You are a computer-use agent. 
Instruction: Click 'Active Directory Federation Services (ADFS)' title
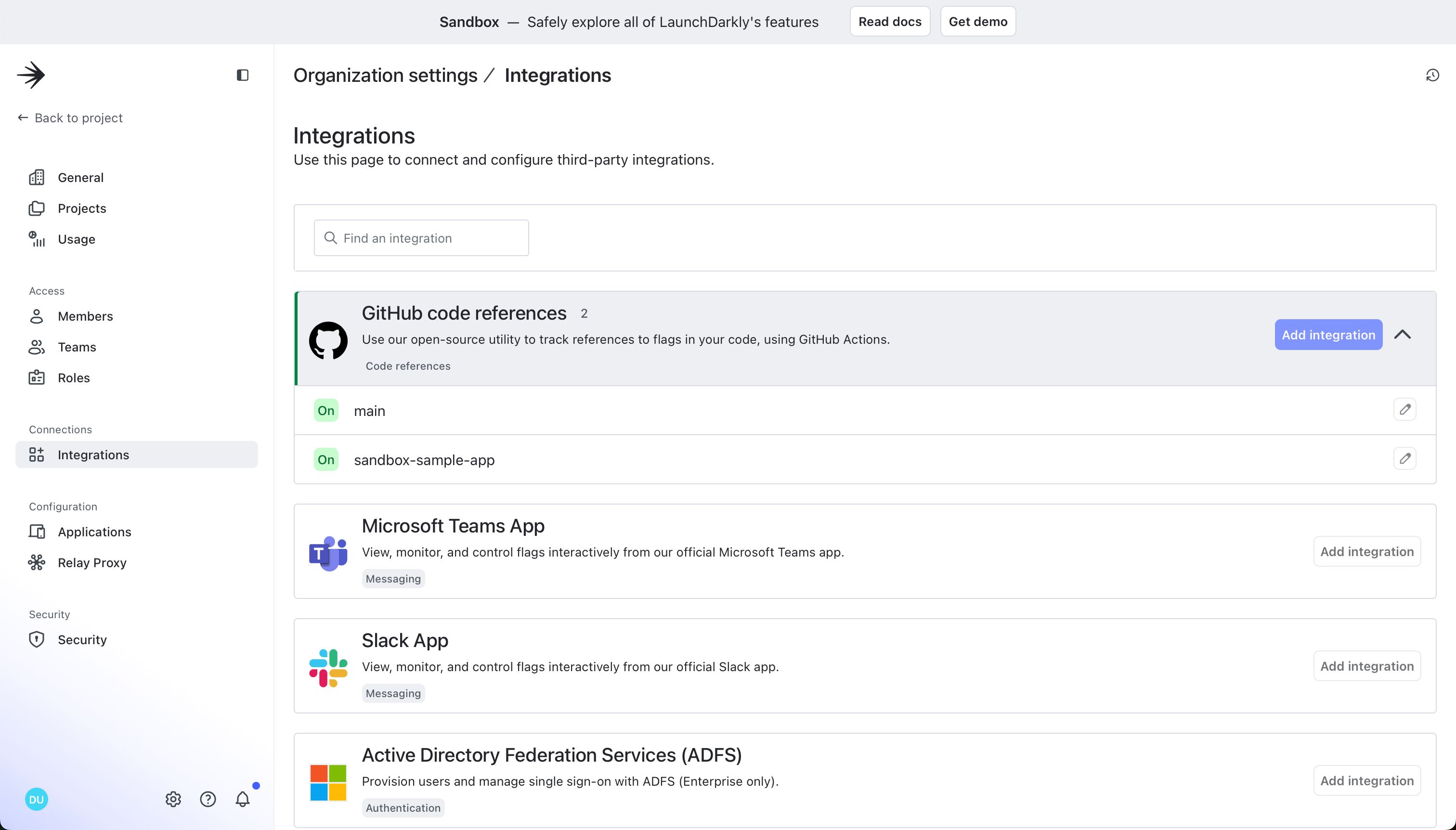[552, 755]
